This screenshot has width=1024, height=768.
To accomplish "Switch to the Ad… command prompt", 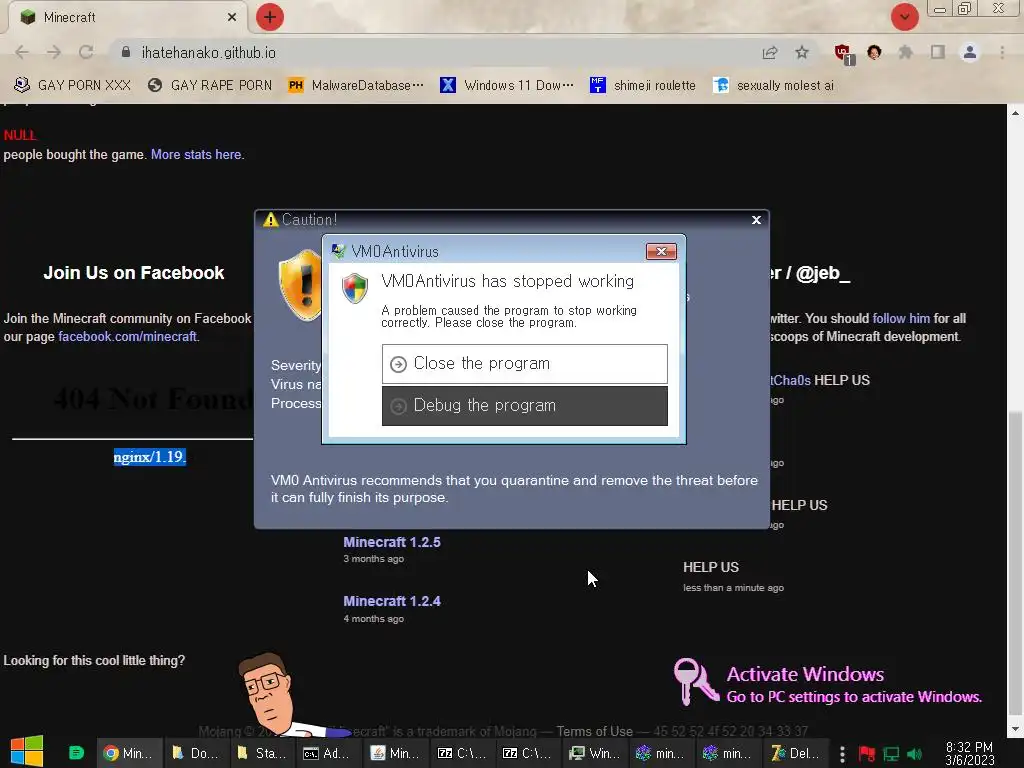I will pyautogui.click(x=328, y=753).
